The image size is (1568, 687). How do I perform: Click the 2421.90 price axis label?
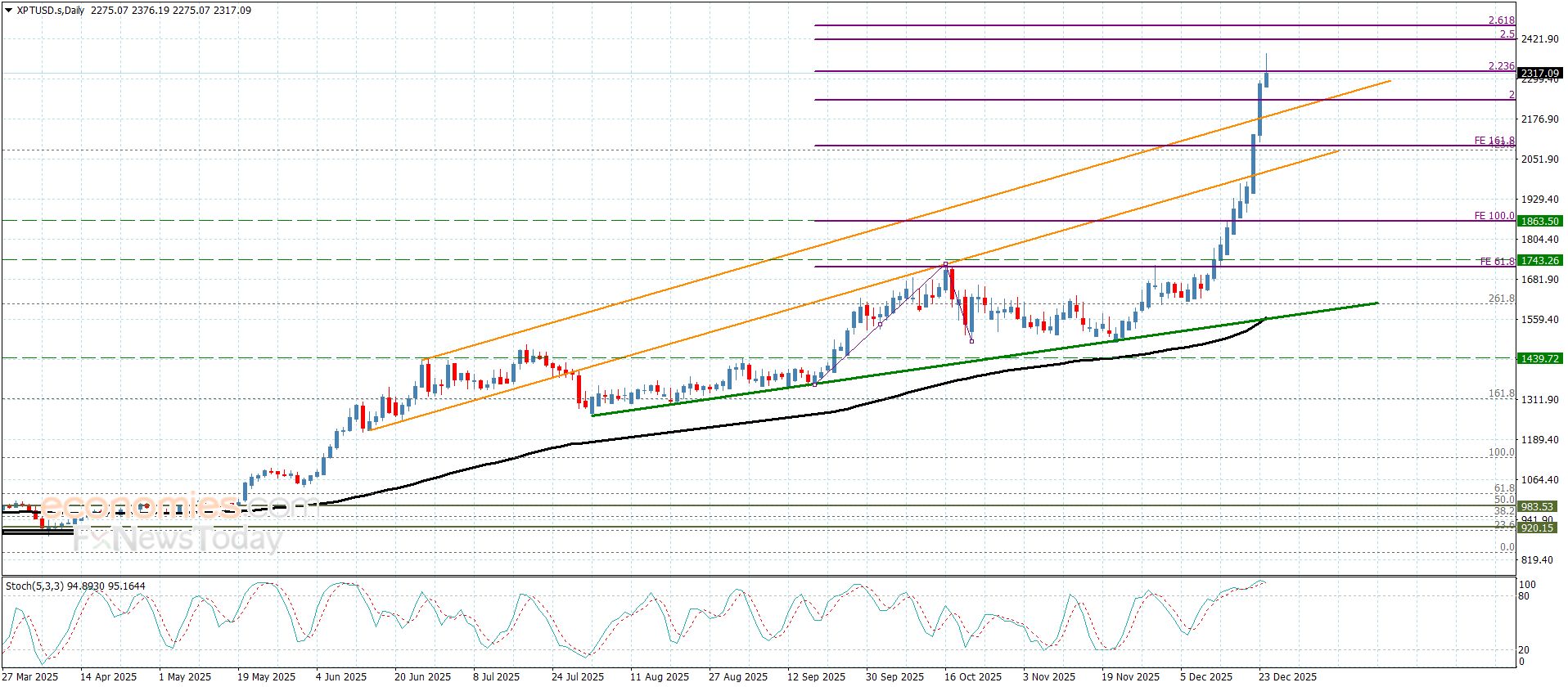(x=1539, y=39)
